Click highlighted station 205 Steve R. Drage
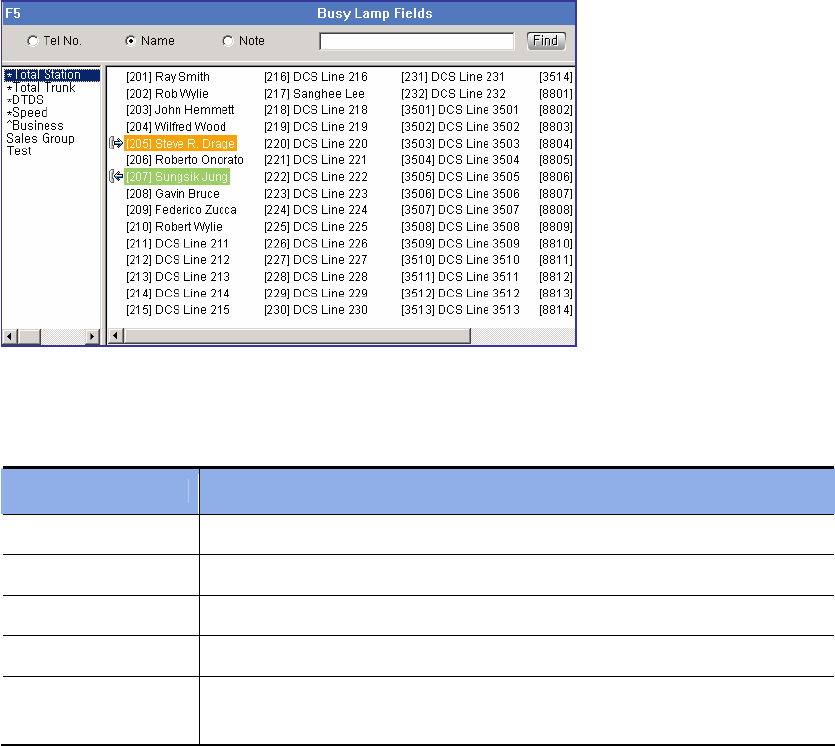Screen dimensions: 835x746 pyautogui.click(x=180, y=144)
